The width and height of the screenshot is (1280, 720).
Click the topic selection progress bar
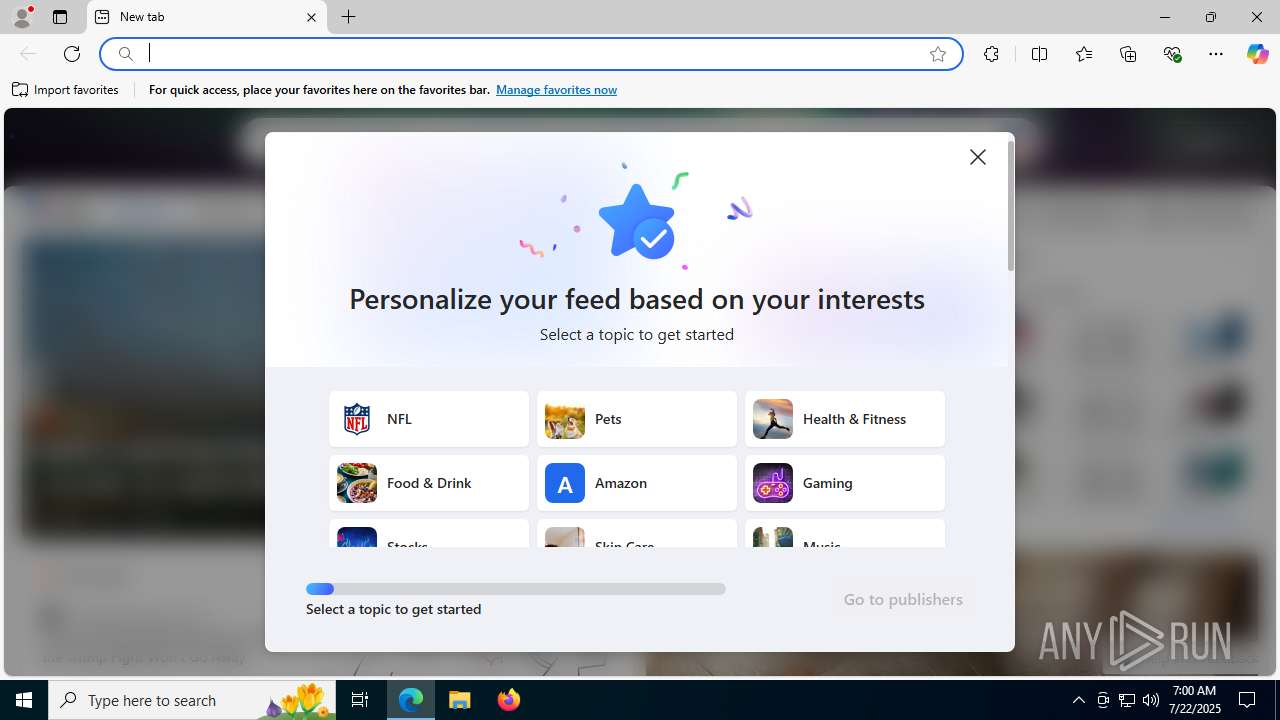click(516, 589)
